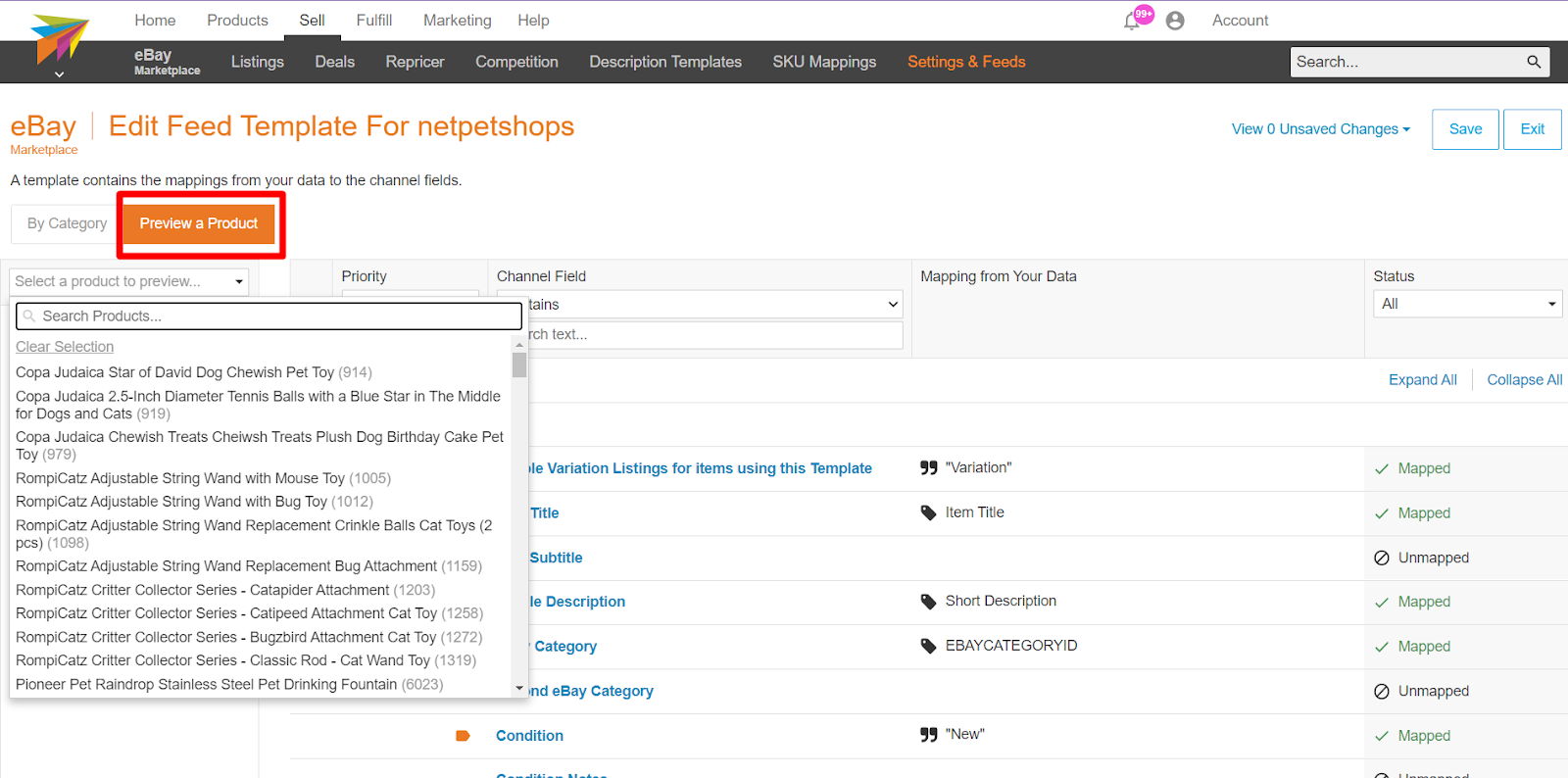
Task: Click the checkmark icon in the Title row
Action: pos(1382,513)
